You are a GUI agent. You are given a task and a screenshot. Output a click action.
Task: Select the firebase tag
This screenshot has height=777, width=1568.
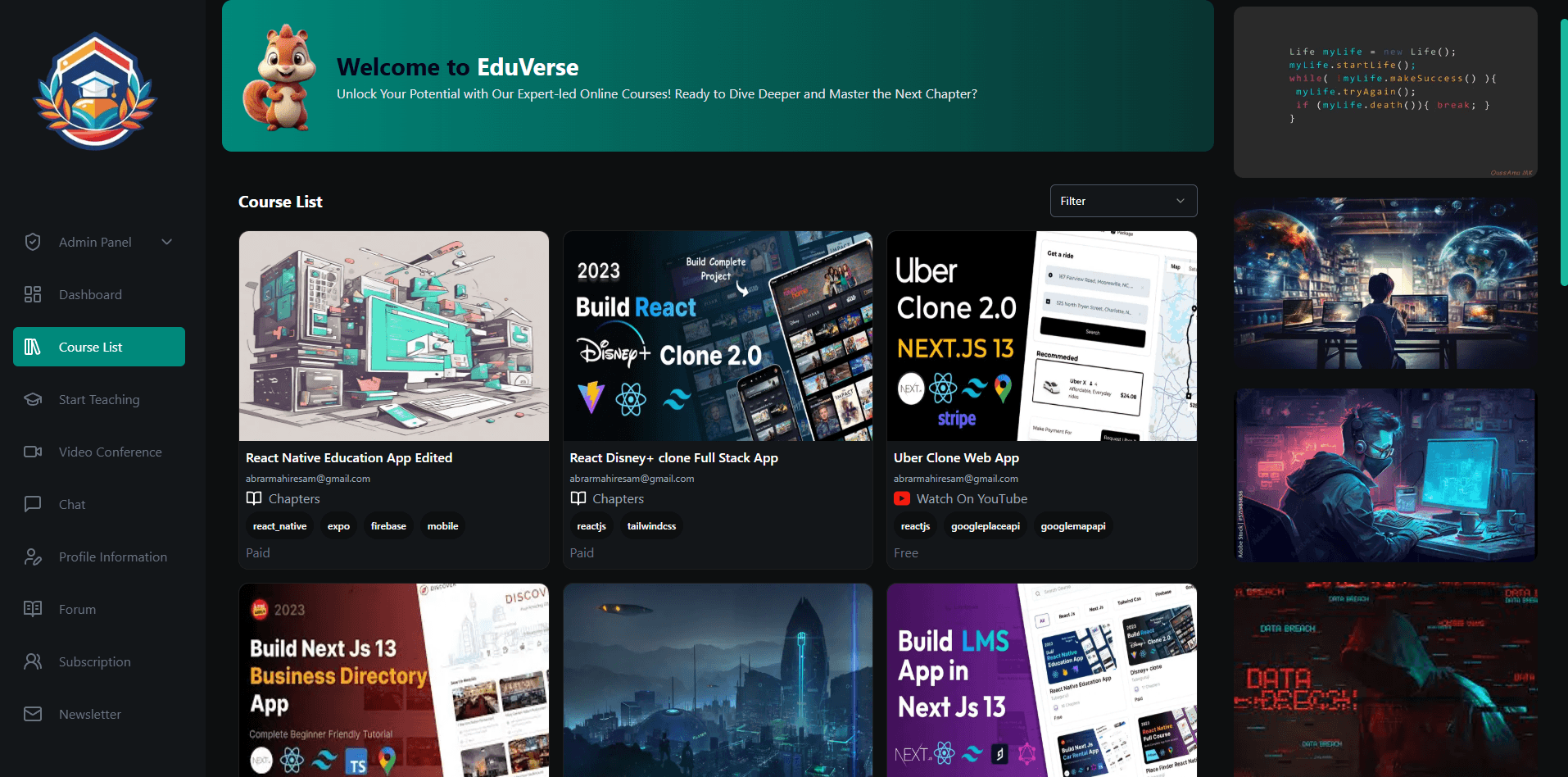click(388, 526)
